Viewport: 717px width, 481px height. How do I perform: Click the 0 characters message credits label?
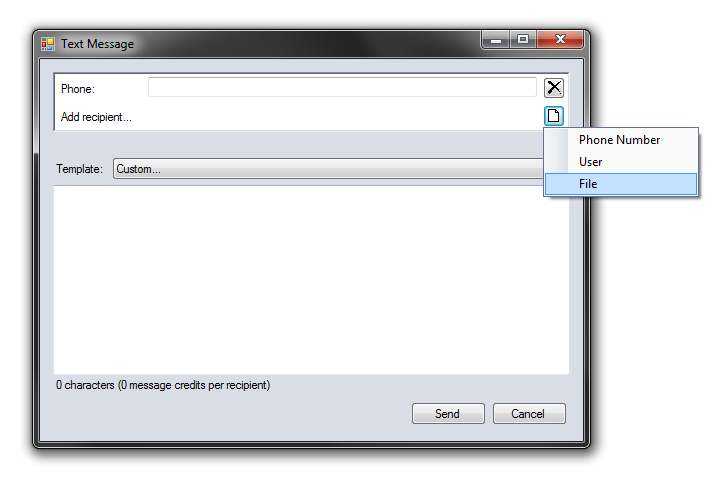coord(163,385)
